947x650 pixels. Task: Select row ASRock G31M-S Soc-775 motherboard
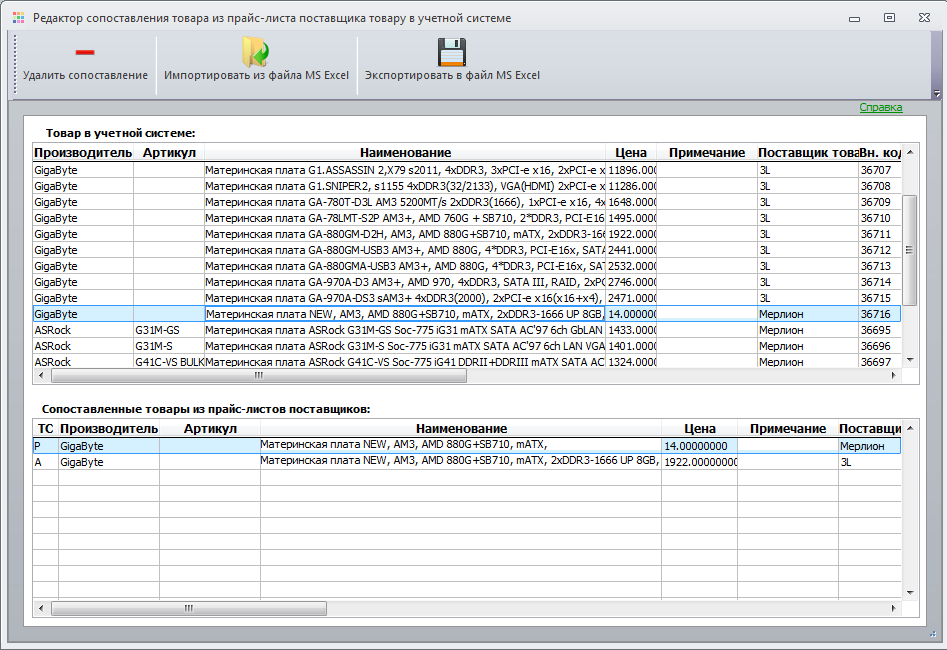click(466, 346)
